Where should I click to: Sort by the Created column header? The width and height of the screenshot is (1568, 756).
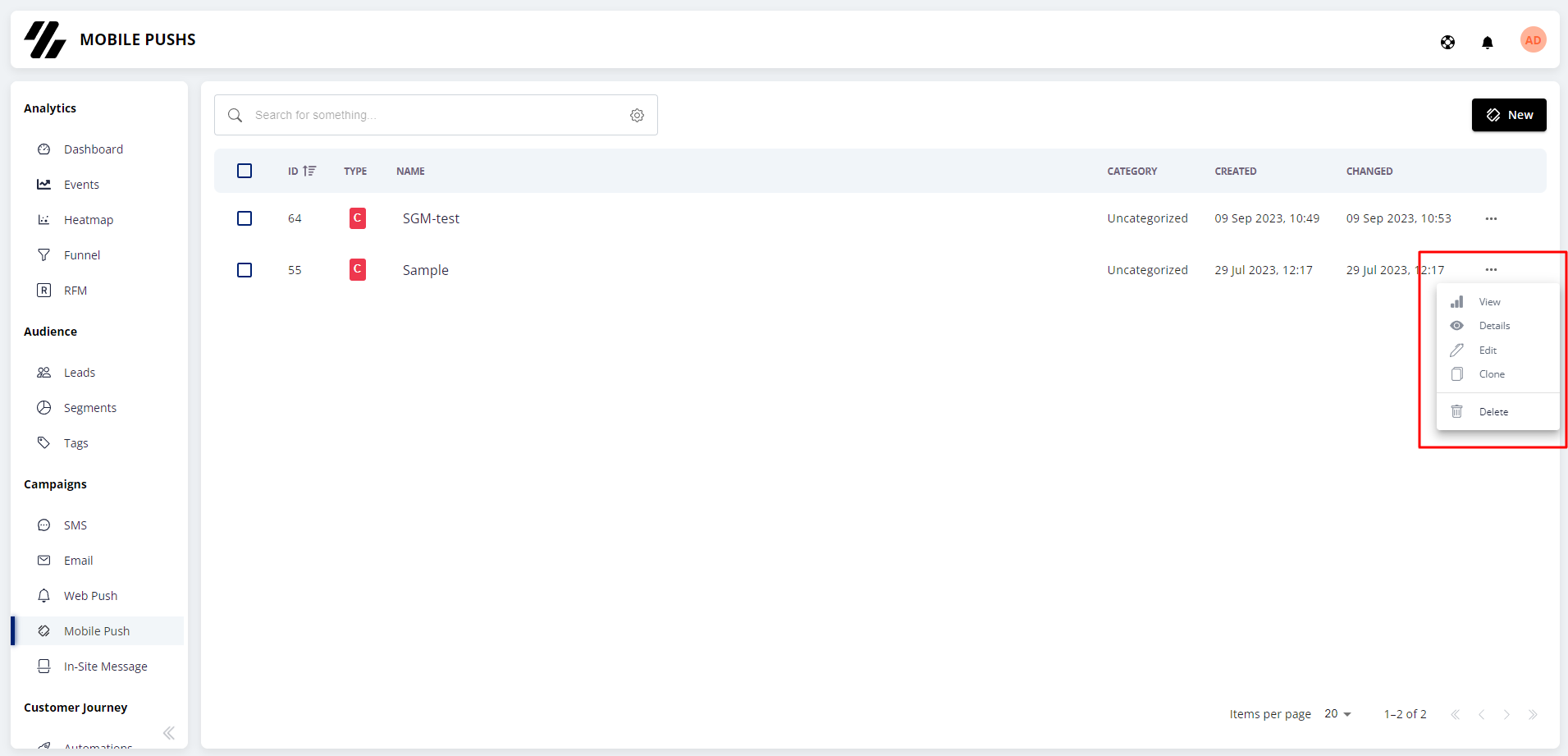[x=1235, y=172]
